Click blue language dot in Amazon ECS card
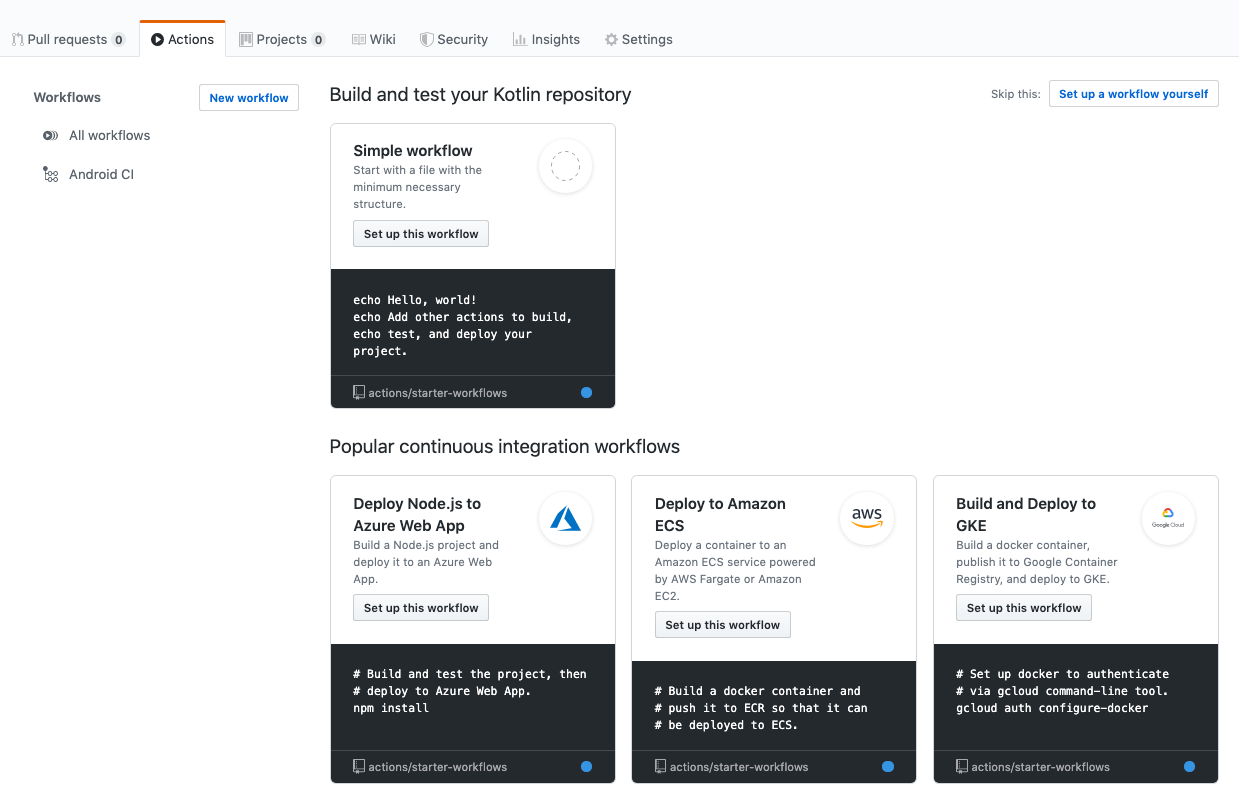Image resolution: width=1239 pixels, height=794 pixels. coord(888,767)
